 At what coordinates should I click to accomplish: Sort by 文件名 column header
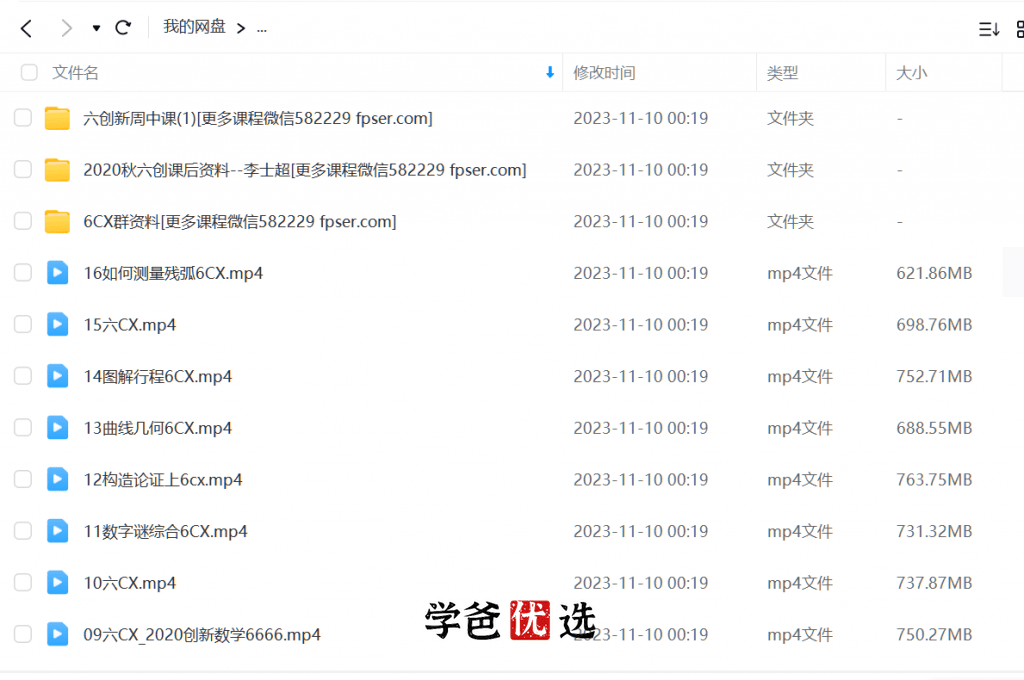coord(75,73)
